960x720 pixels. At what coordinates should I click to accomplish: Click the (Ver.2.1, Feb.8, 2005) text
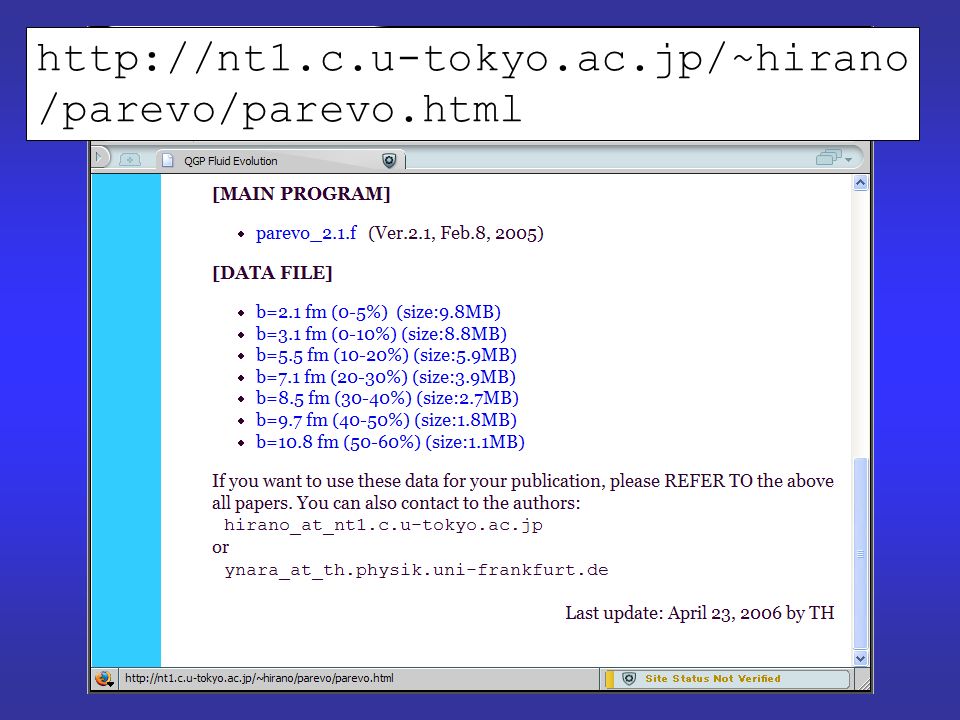point(456,233)
